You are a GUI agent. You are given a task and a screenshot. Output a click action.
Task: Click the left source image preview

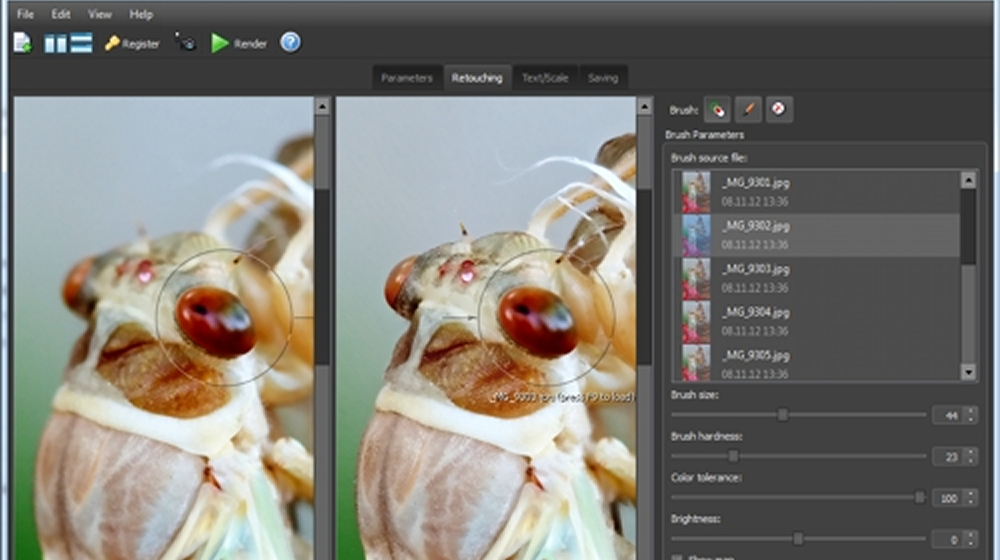point(163,328)
